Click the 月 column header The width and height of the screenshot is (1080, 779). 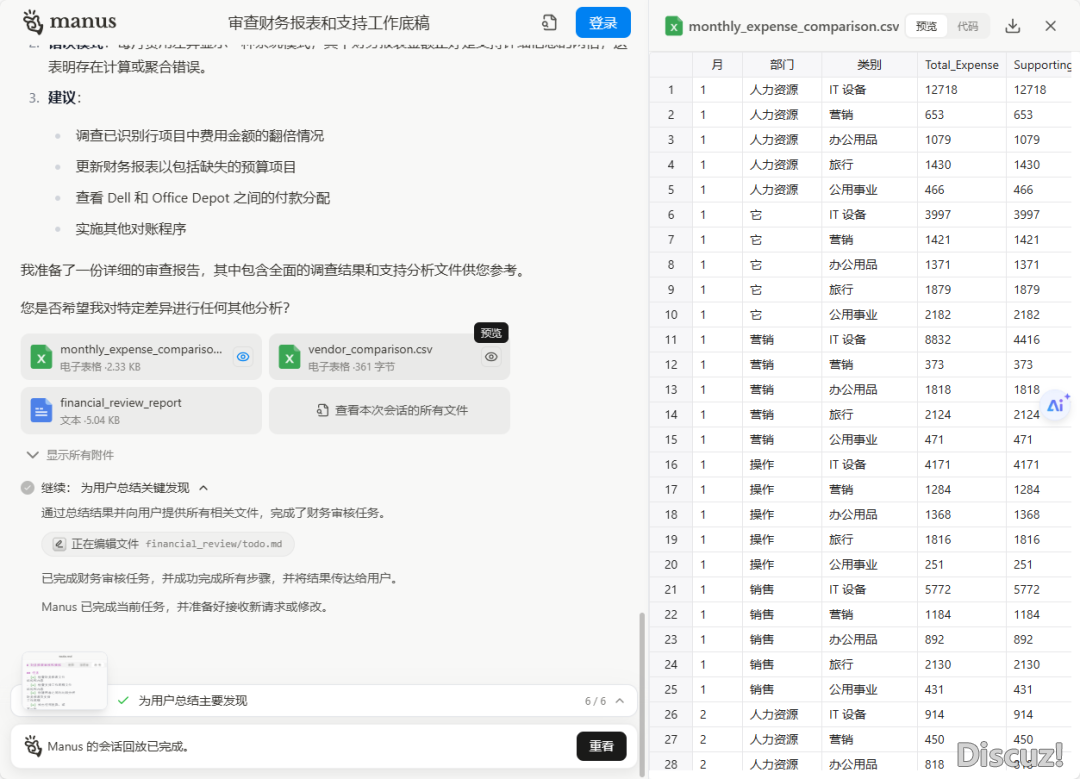coord(717,65)
